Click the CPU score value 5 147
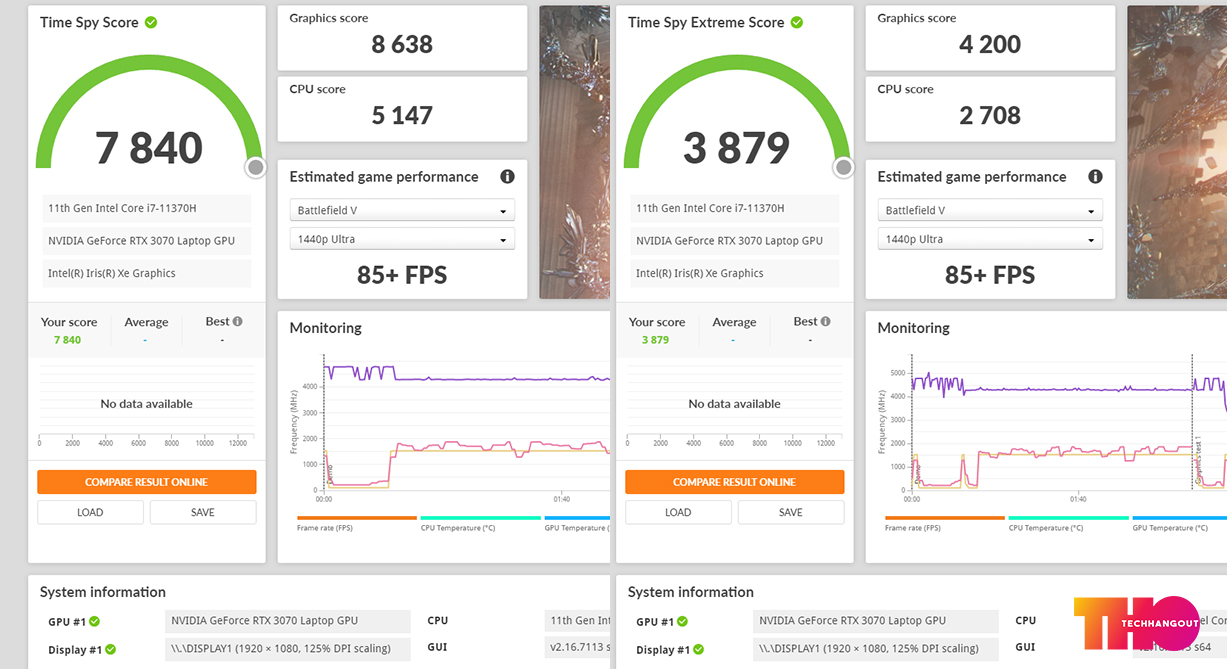Viewport: 1227px width, 669px height. coord(402,115)
